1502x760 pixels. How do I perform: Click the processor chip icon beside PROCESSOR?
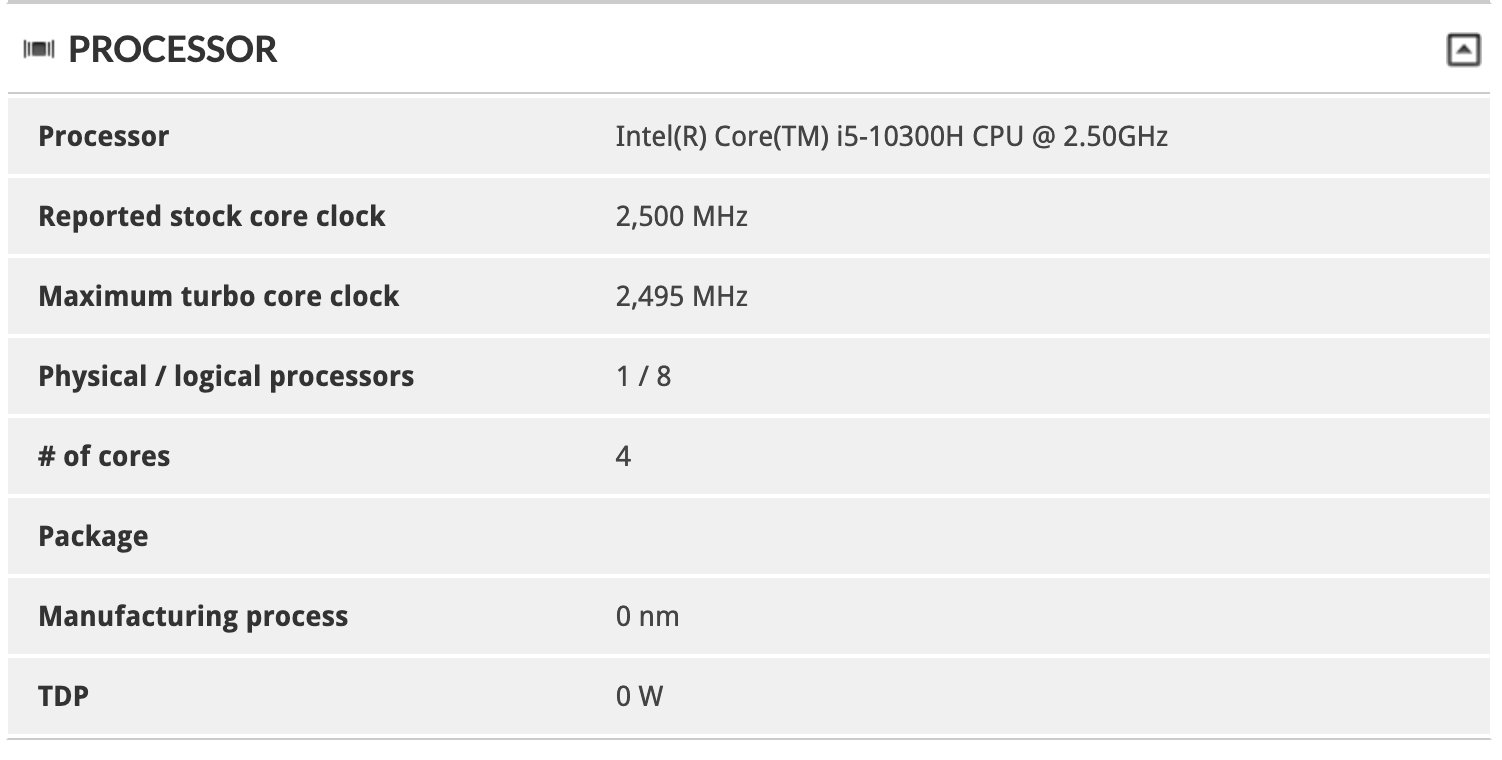pyautogui.click(x=40, y=49)
